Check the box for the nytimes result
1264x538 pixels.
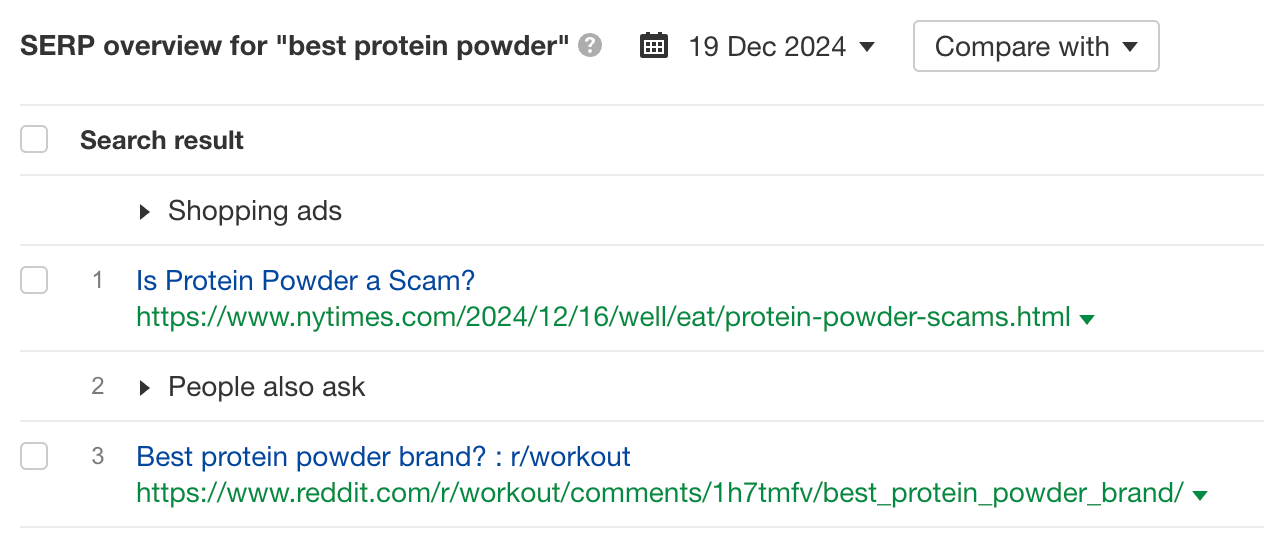(x=34, y=281)
